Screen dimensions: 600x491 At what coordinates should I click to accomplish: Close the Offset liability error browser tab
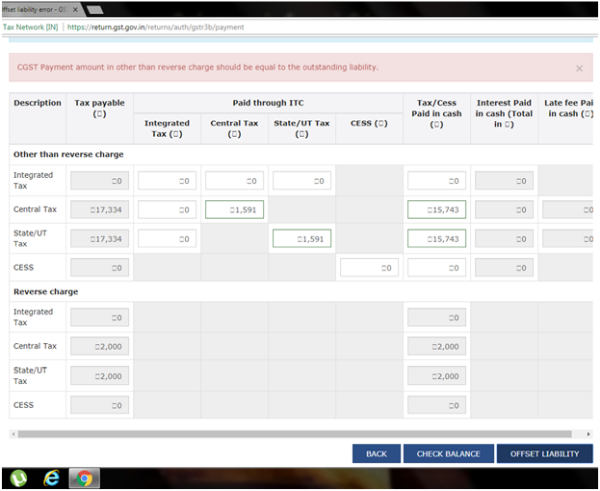77,8
